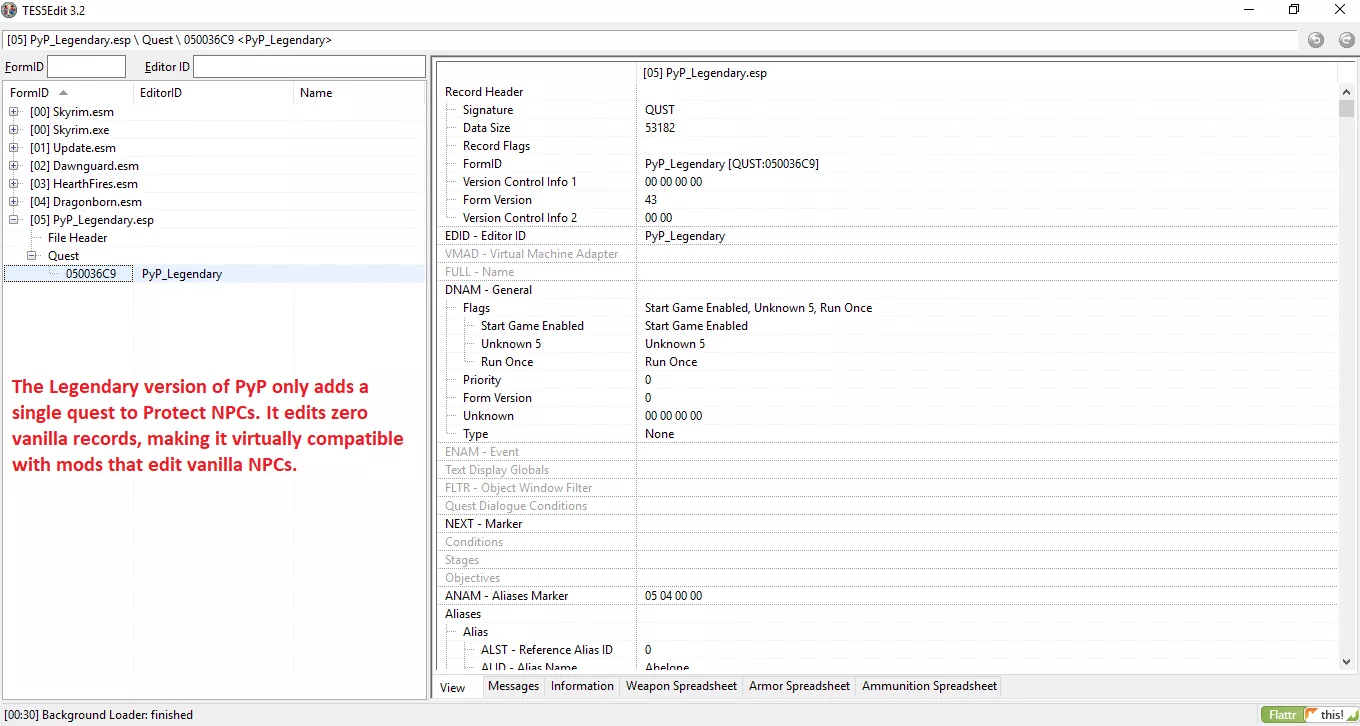Select the Start Game Enabled flag label
Viewport: 1360px width, 726px height.
532,326
